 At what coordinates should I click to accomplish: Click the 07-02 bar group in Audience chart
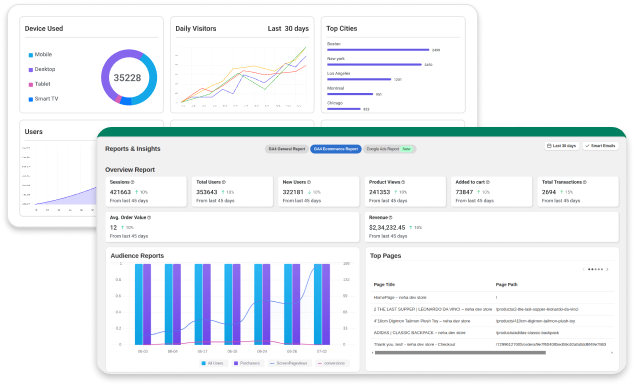322,304
